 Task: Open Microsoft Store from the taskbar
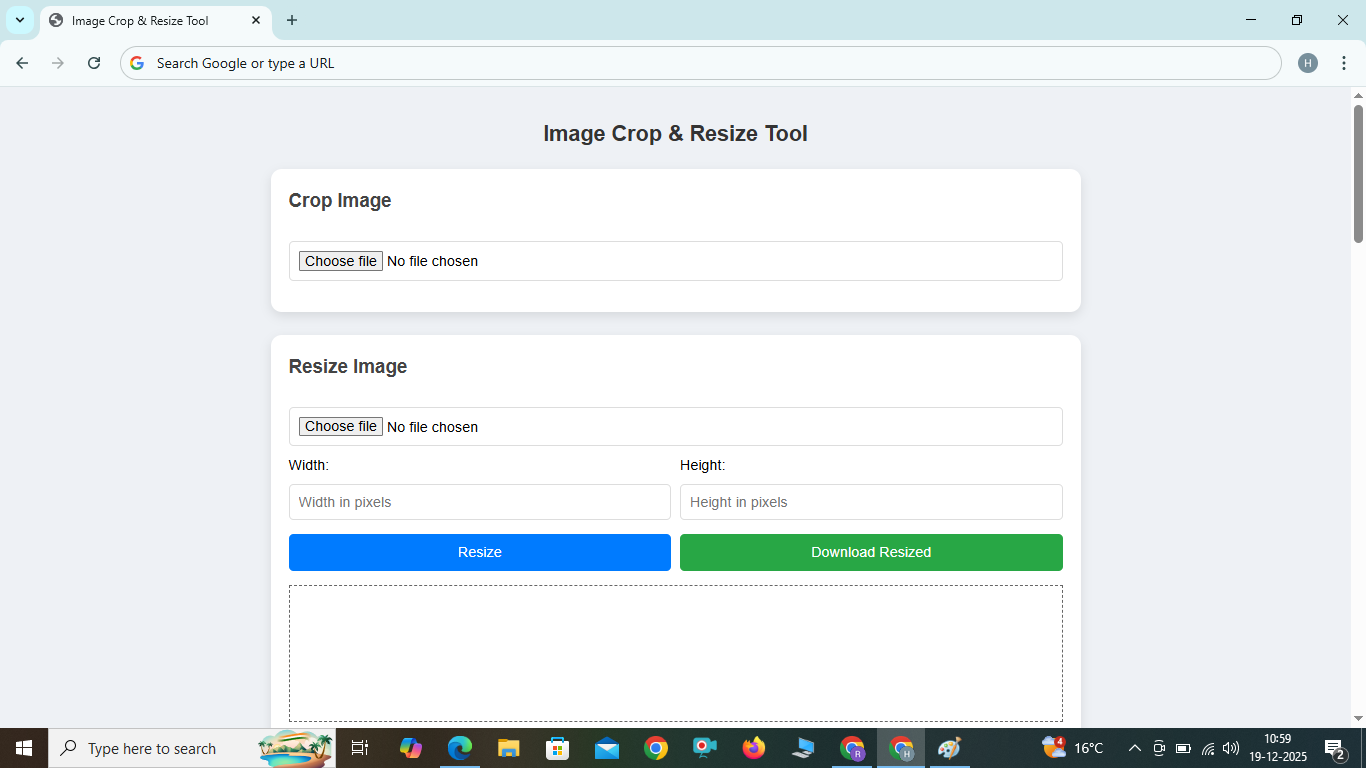pos(557,748)
